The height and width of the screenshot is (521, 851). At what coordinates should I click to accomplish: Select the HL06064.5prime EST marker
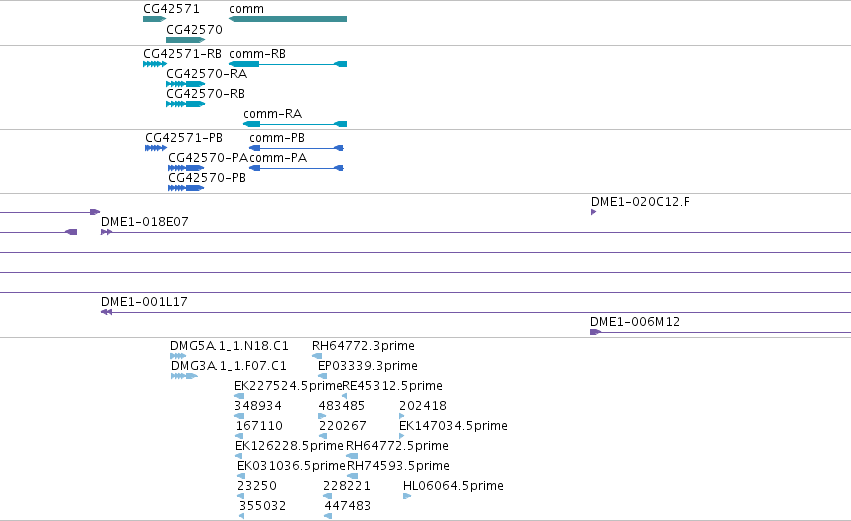coord(407,497)
